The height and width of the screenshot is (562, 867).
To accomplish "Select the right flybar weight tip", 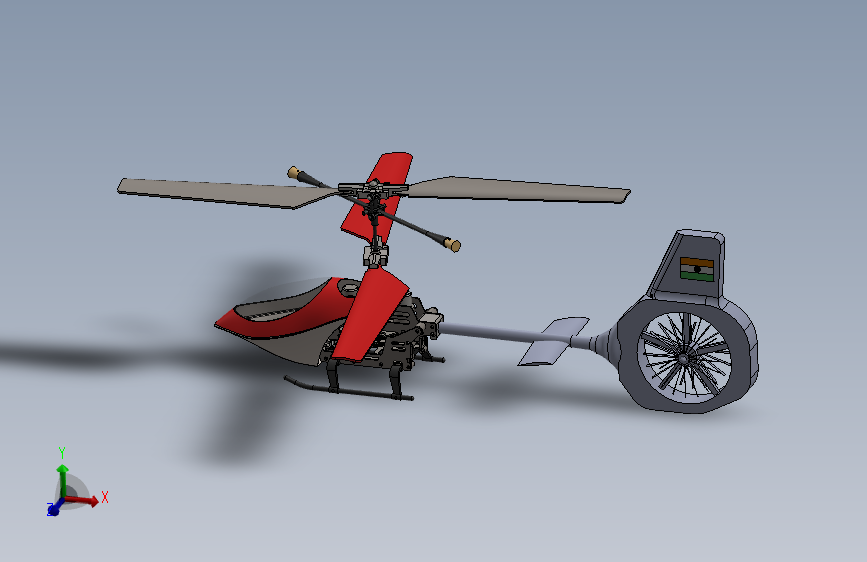I will pos(452,244).
